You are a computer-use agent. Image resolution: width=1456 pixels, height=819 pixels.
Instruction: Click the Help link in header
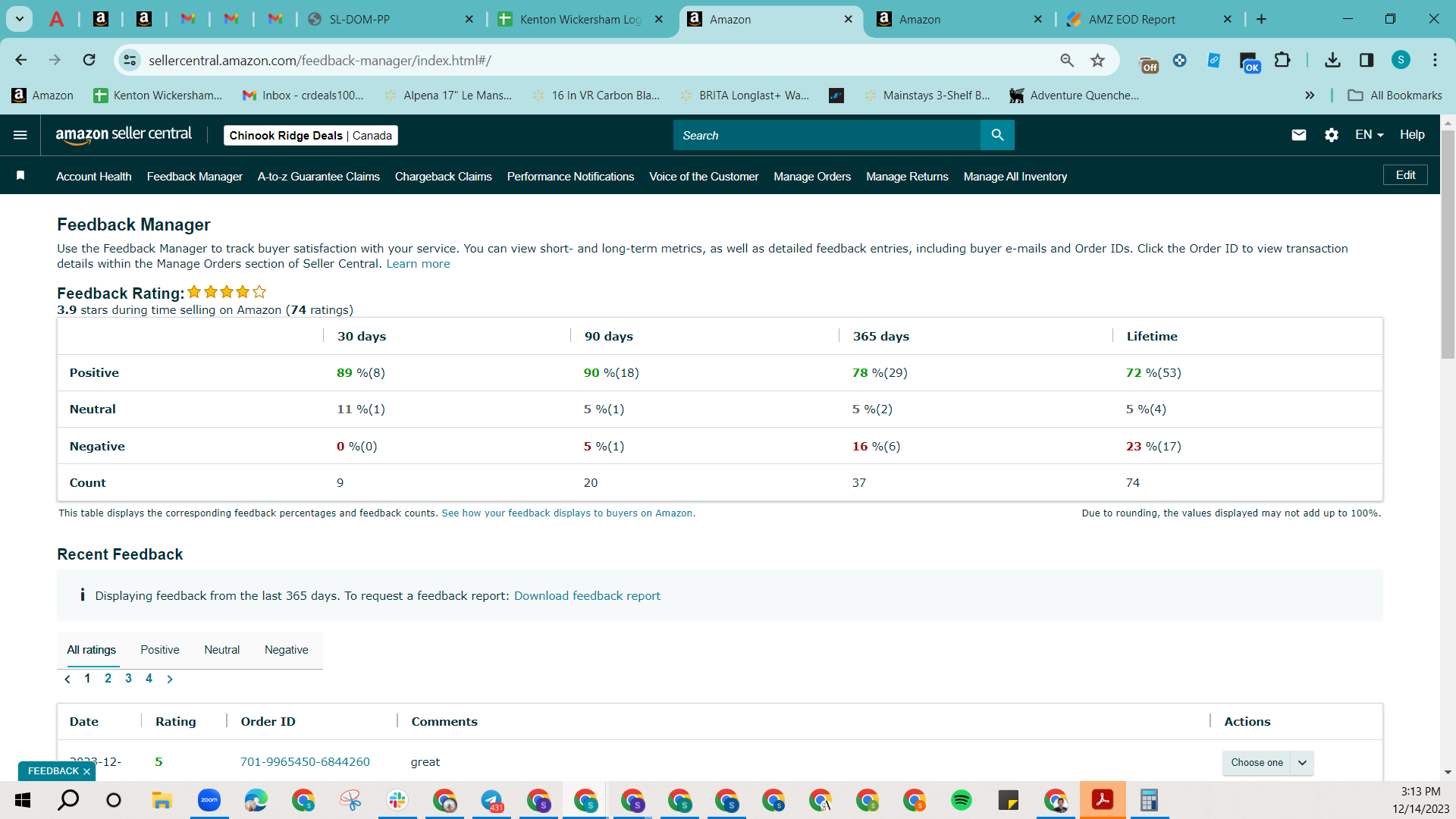tap(1412, 135)
